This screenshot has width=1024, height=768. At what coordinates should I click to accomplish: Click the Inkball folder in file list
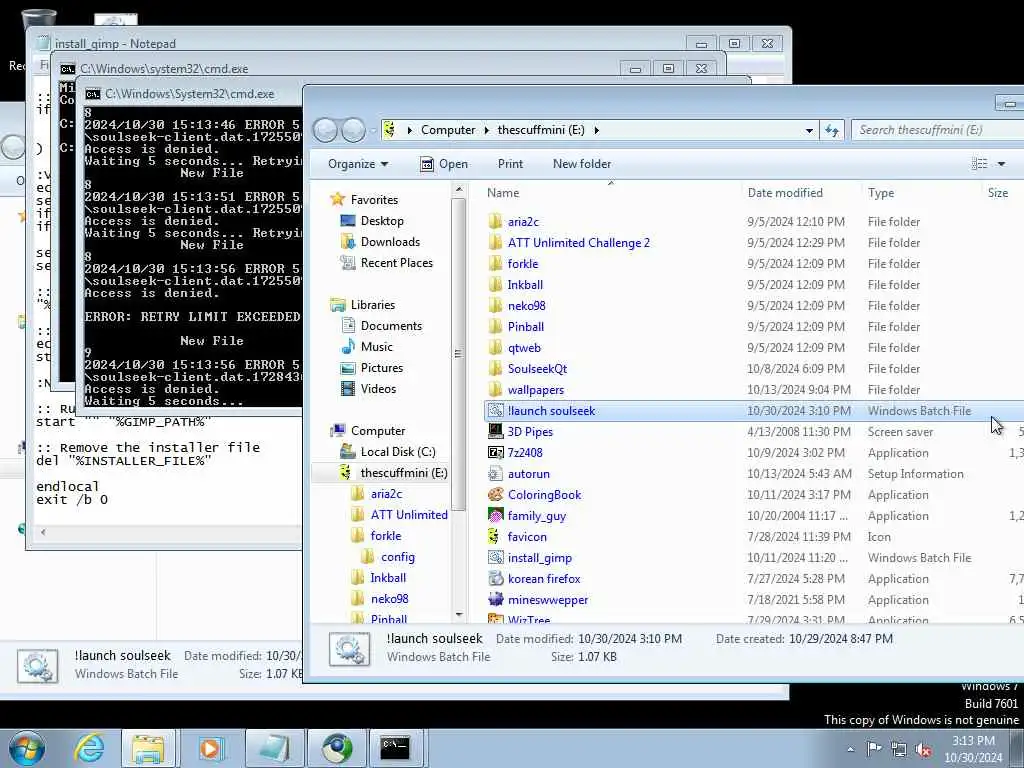tap(525, 285)
